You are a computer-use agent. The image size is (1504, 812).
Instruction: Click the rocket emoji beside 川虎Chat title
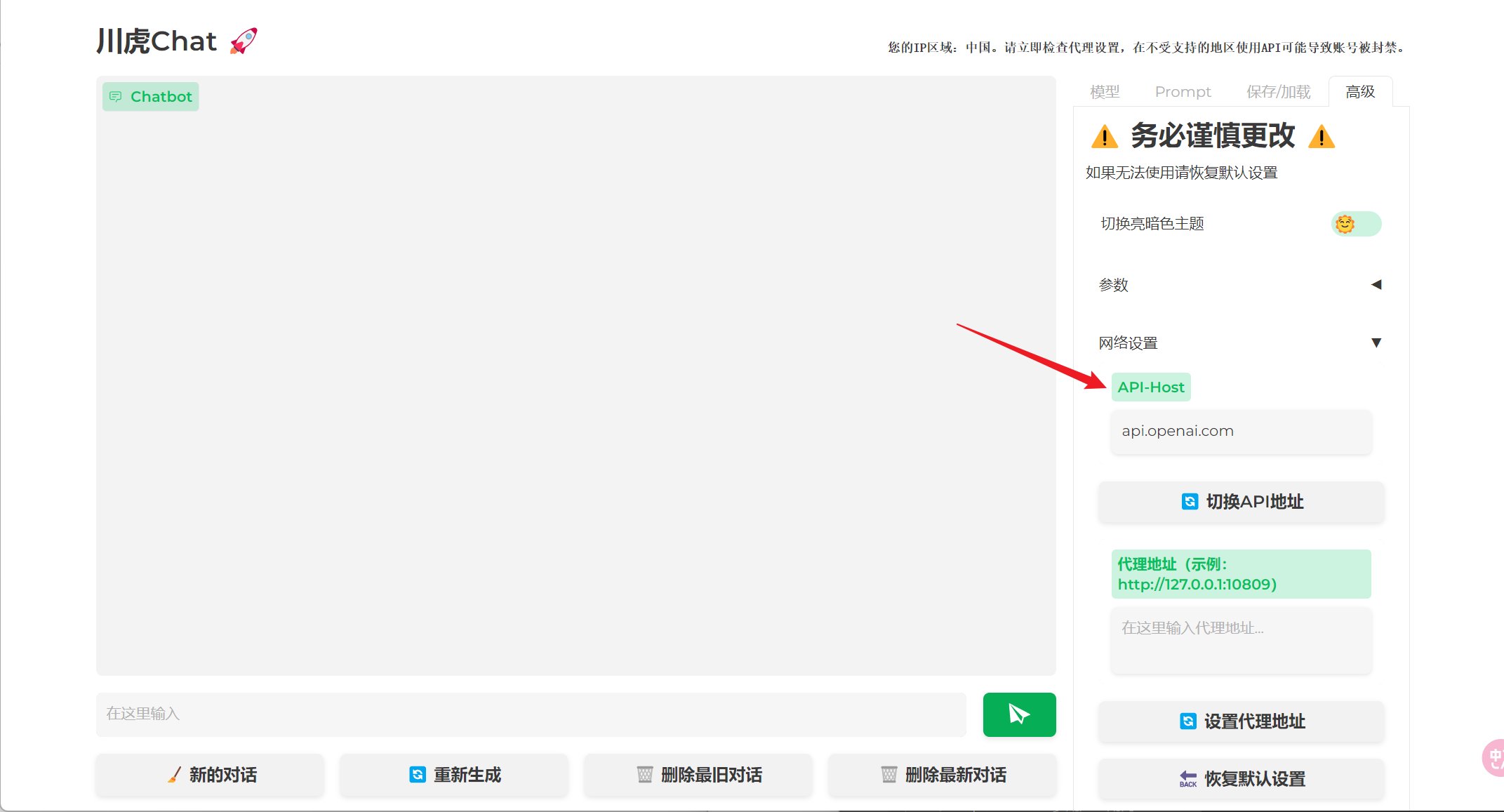tap(242, 40)
